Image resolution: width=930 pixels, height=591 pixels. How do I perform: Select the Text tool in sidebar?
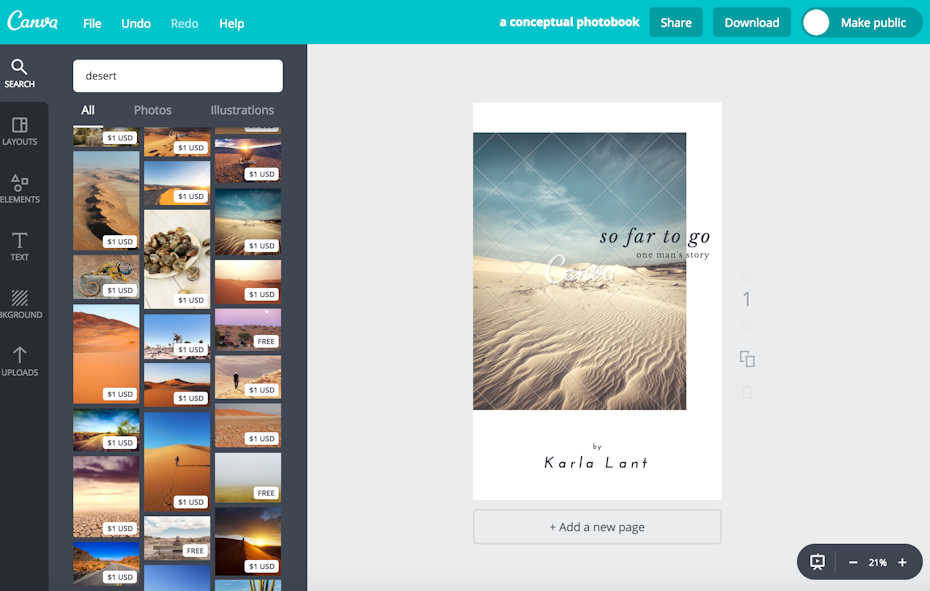tap(19, 246)
